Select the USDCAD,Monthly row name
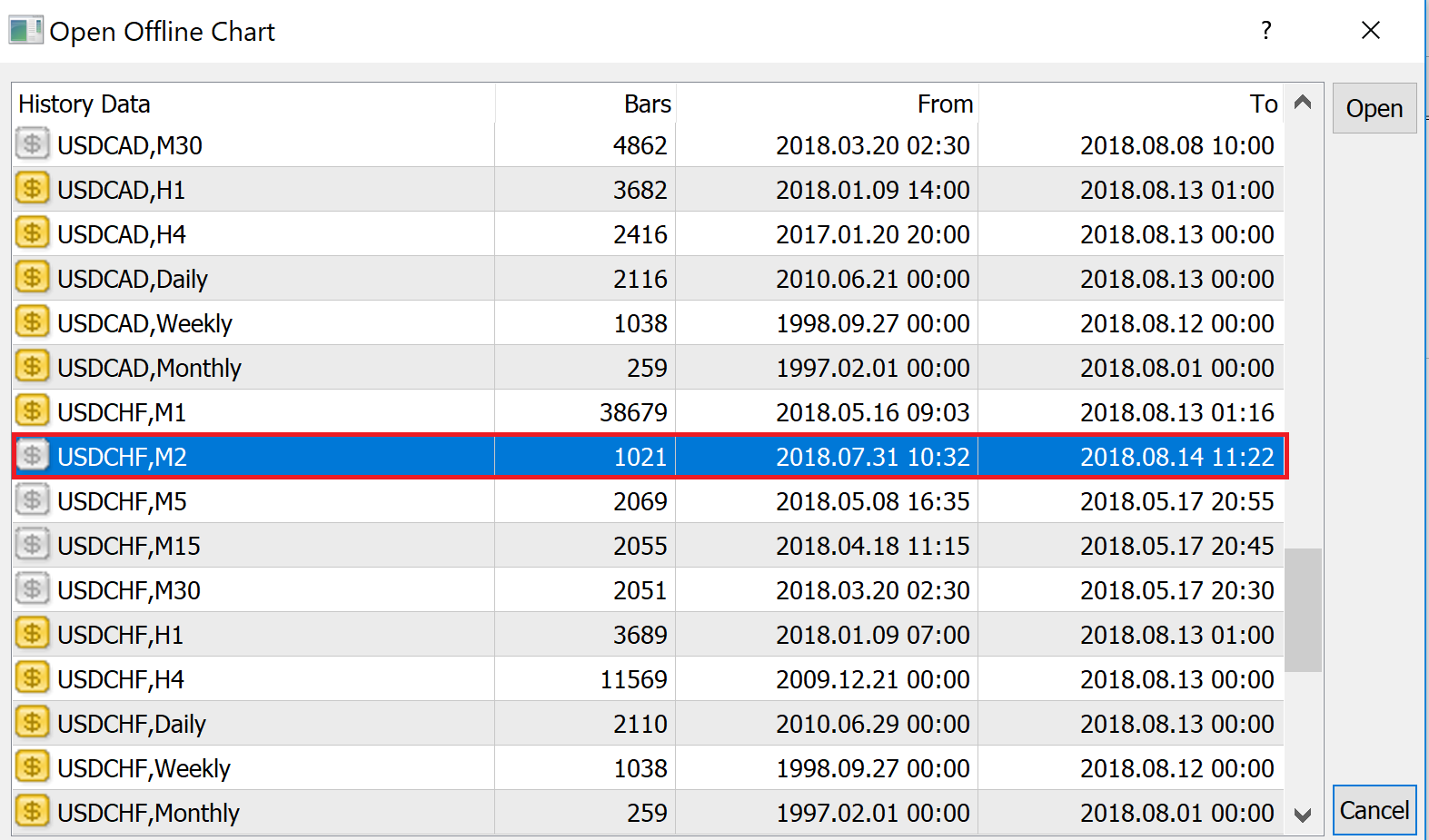1429x840 pixels. point(150,368)
